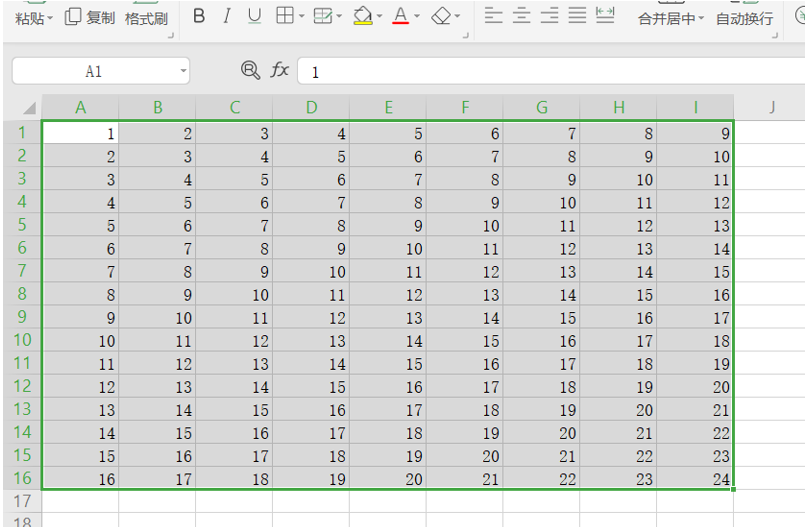Toggle Italic formatting
Image resolution: width=806 pixels, height=527 pixels.
pyautogui.click(x=226, y=16)
